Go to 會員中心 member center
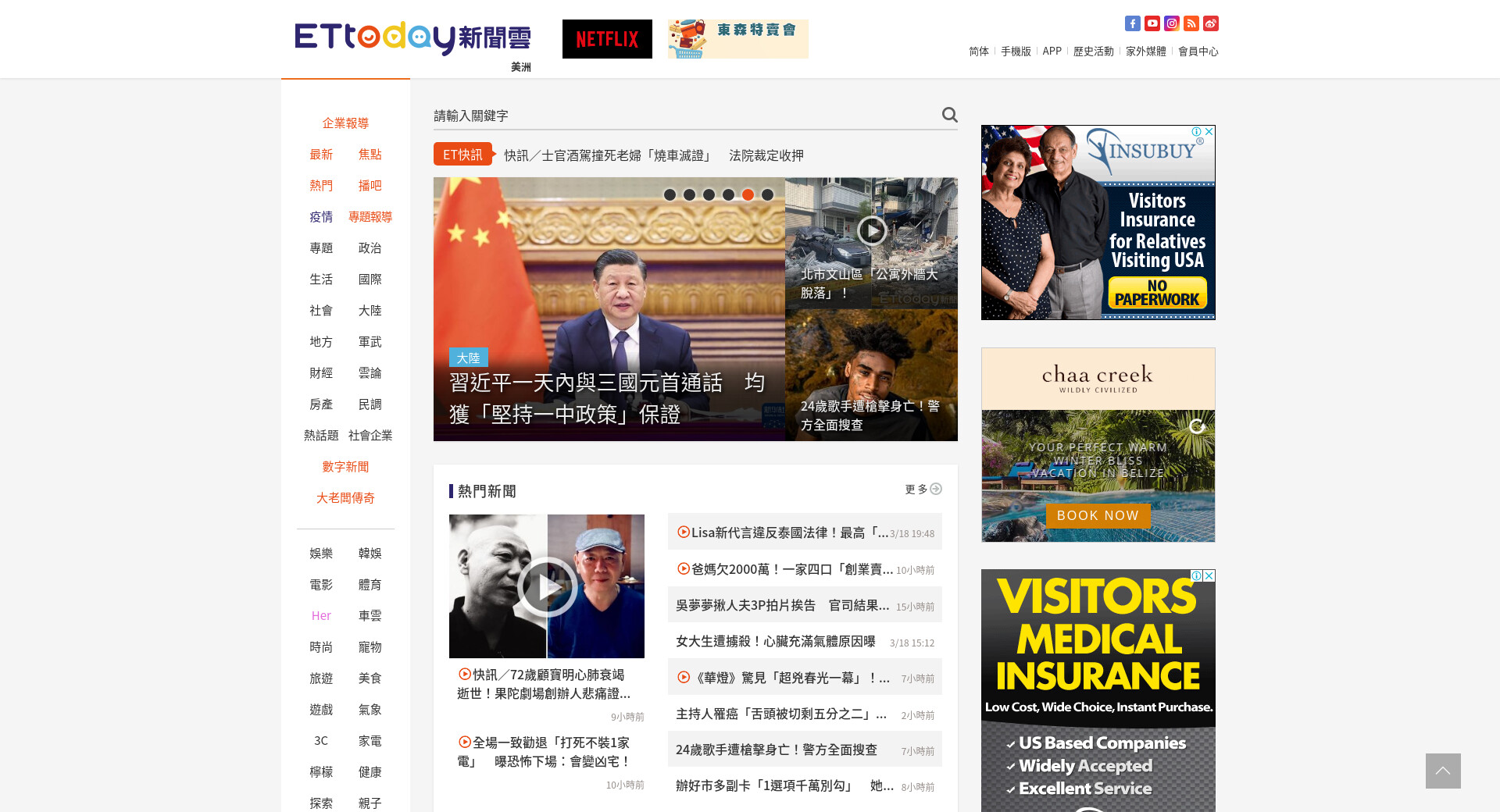 [x=1198, y=51]
